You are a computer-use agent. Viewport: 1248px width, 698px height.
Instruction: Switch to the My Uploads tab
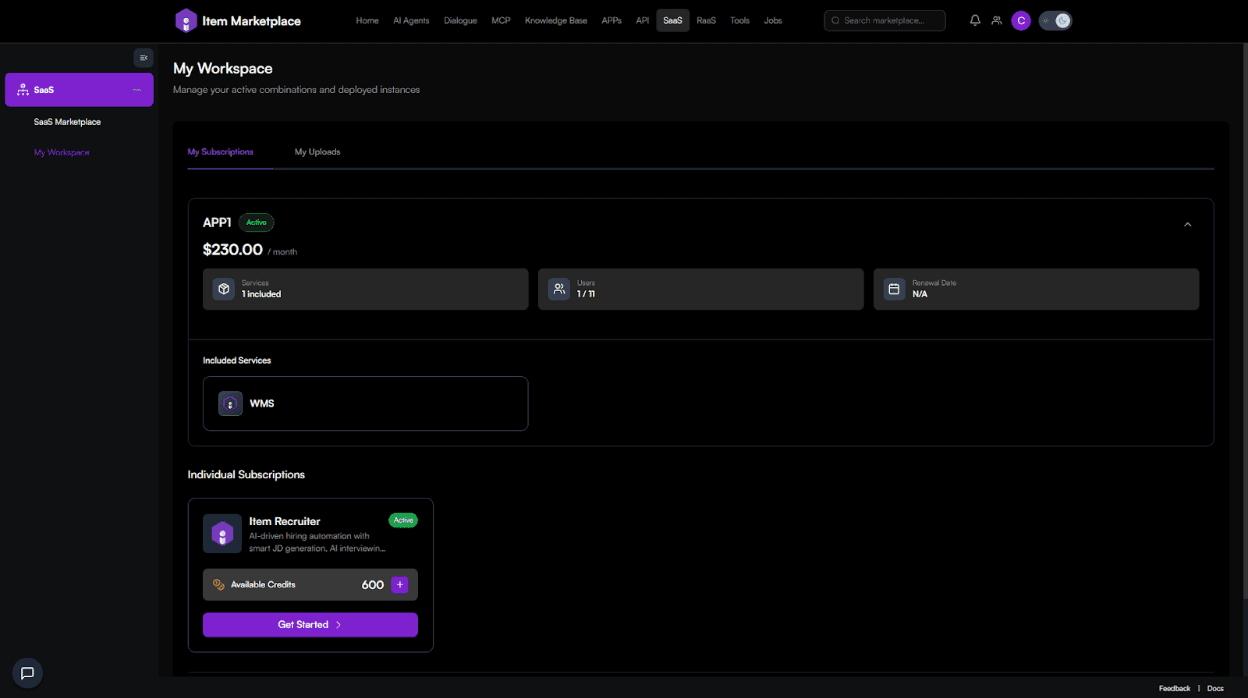tap(317, 152)
